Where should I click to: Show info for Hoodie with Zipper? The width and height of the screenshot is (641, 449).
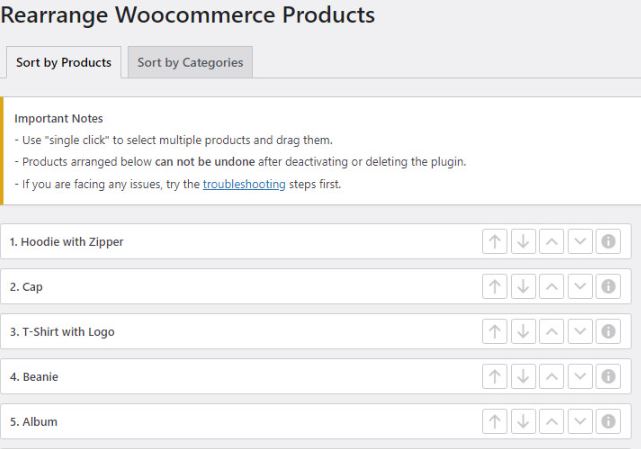608,242
